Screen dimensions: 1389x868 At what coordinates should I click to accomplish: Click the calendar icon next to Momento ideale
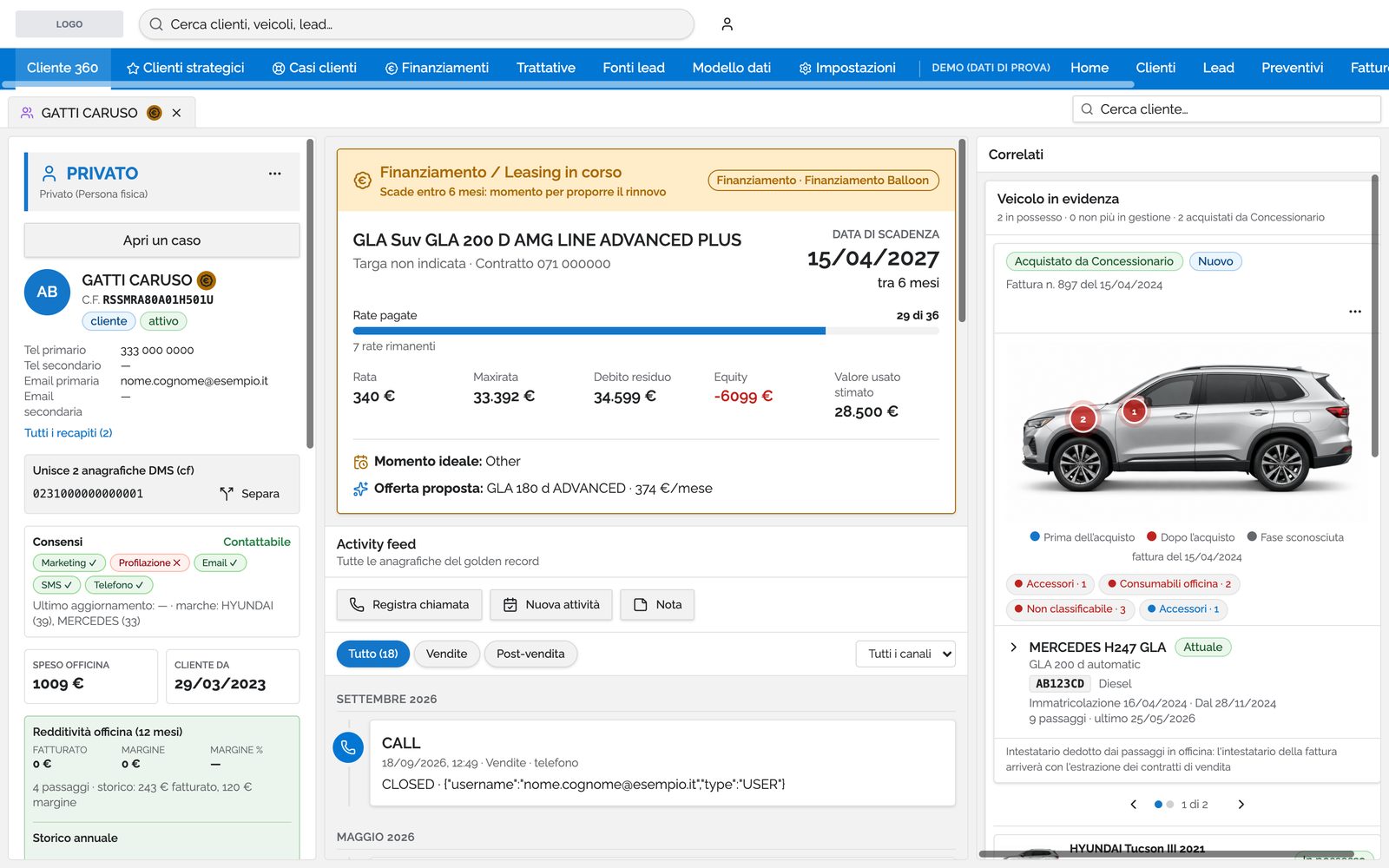[360, 462]
